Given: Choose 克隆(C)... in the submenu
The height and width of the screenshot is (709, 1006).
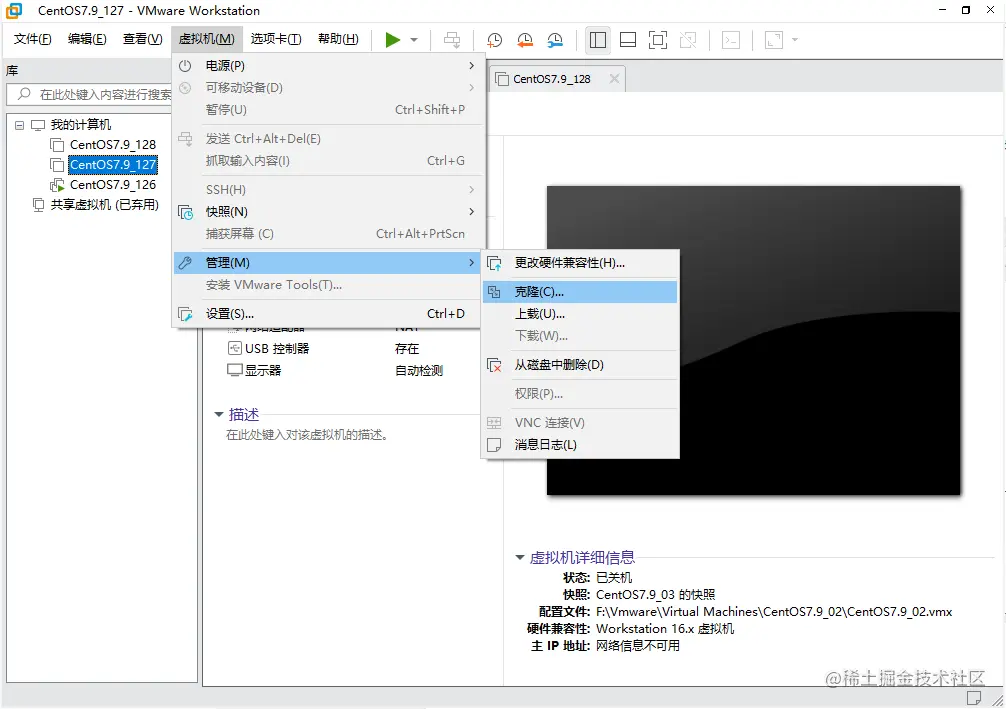Looking at the screenshot, I should tap(580, 292).
